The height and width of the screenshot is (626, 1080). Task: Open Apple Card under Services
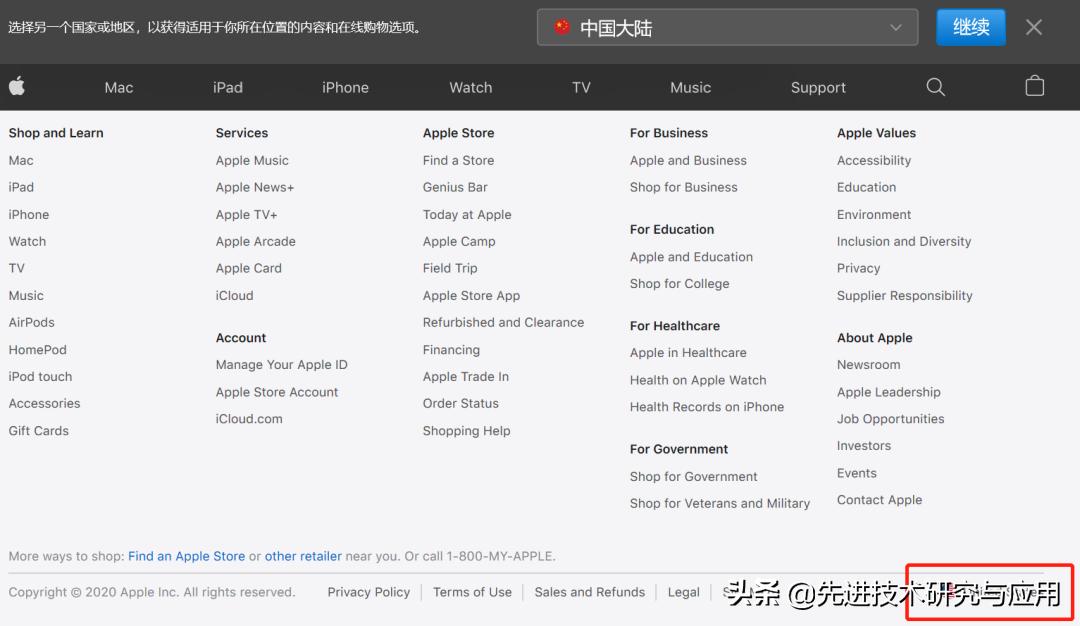[x=249, y=269]
